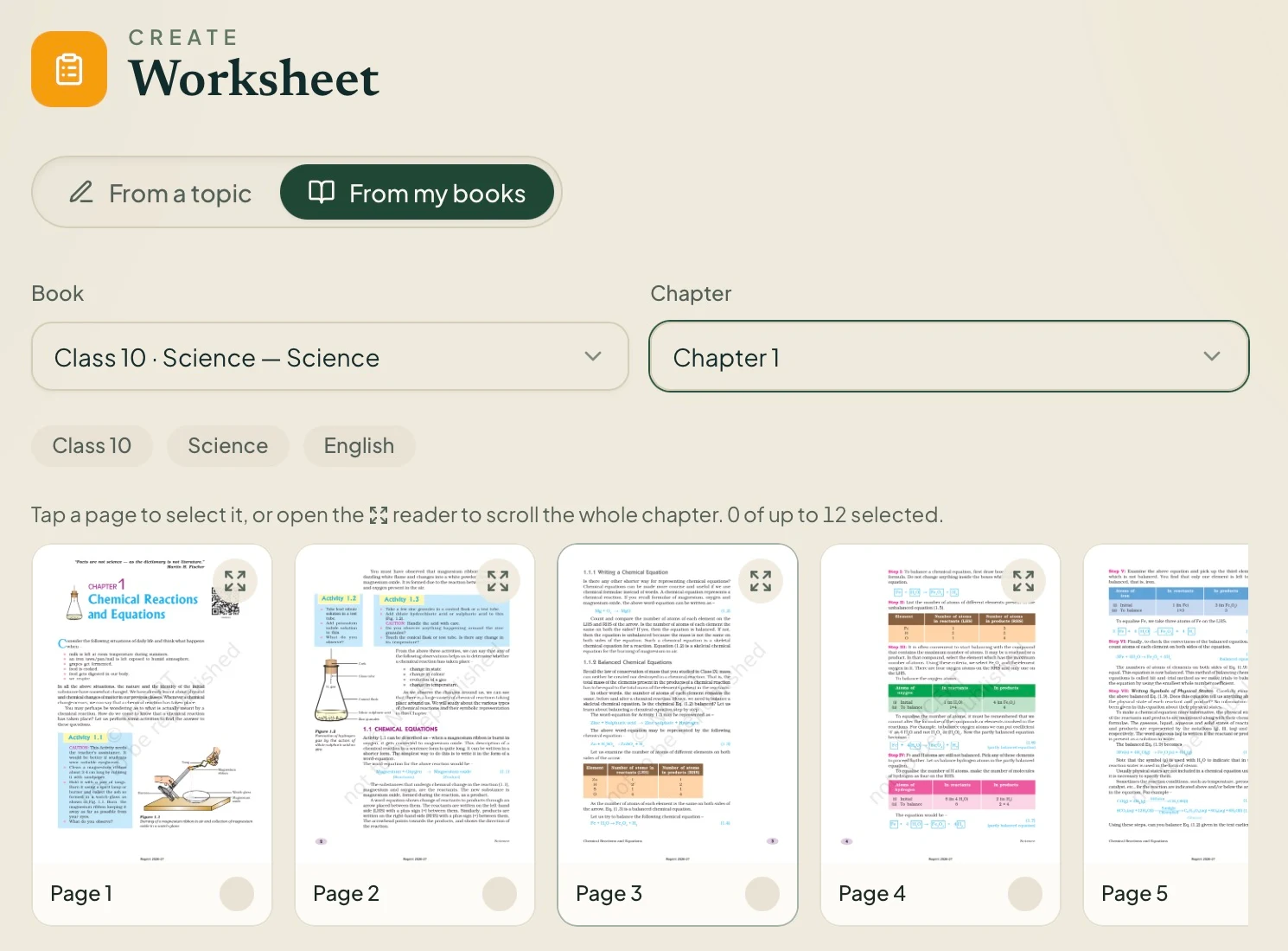Open reader from Page 4 expand icon
The height and width of the screenshot is (951, 1288).
pyautogui.click(x=1023, y=581)
